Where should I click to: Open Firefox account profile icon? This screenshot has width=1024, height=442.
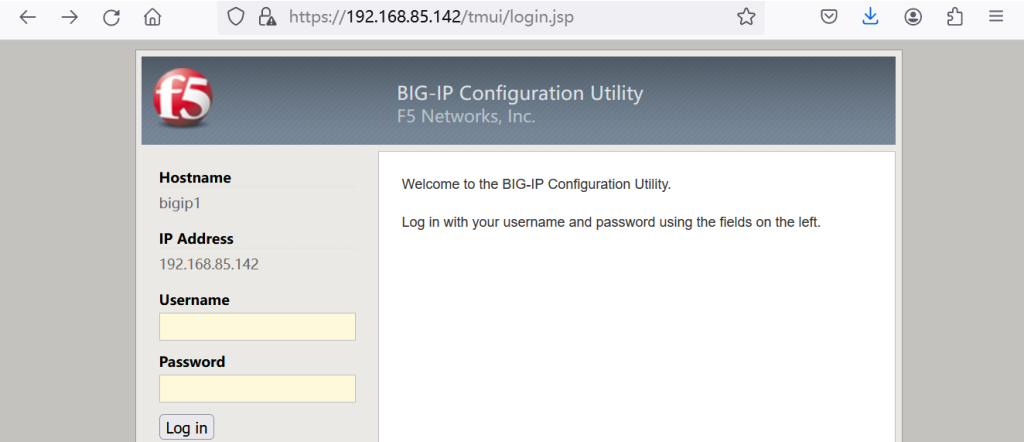click(913, 17)
